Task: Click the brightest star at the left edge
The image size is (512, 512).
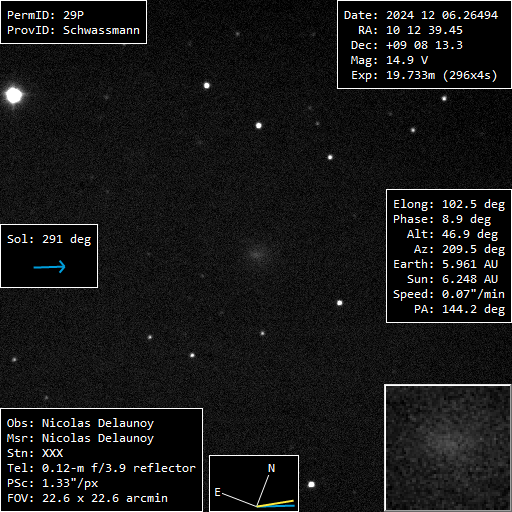Action: (14, 95)
